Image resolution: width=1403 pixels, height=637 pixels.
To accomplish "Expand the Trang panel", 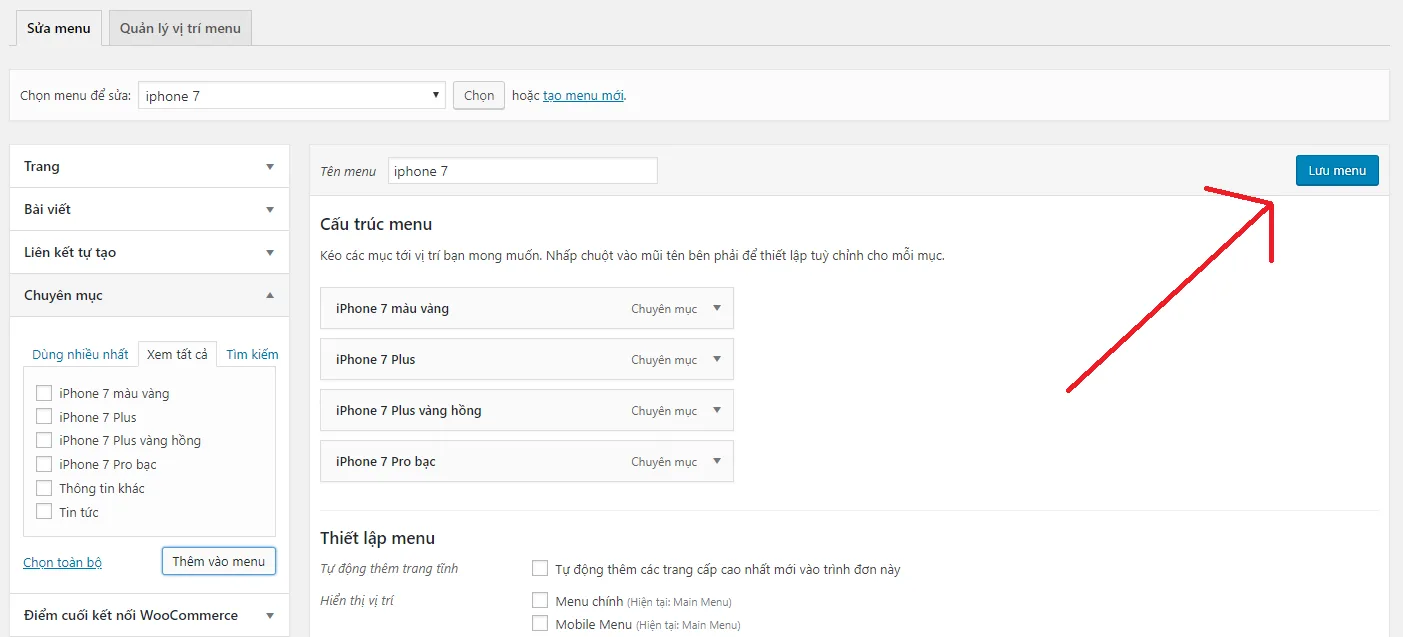I will pyautogui.click(x=149, y=166).
